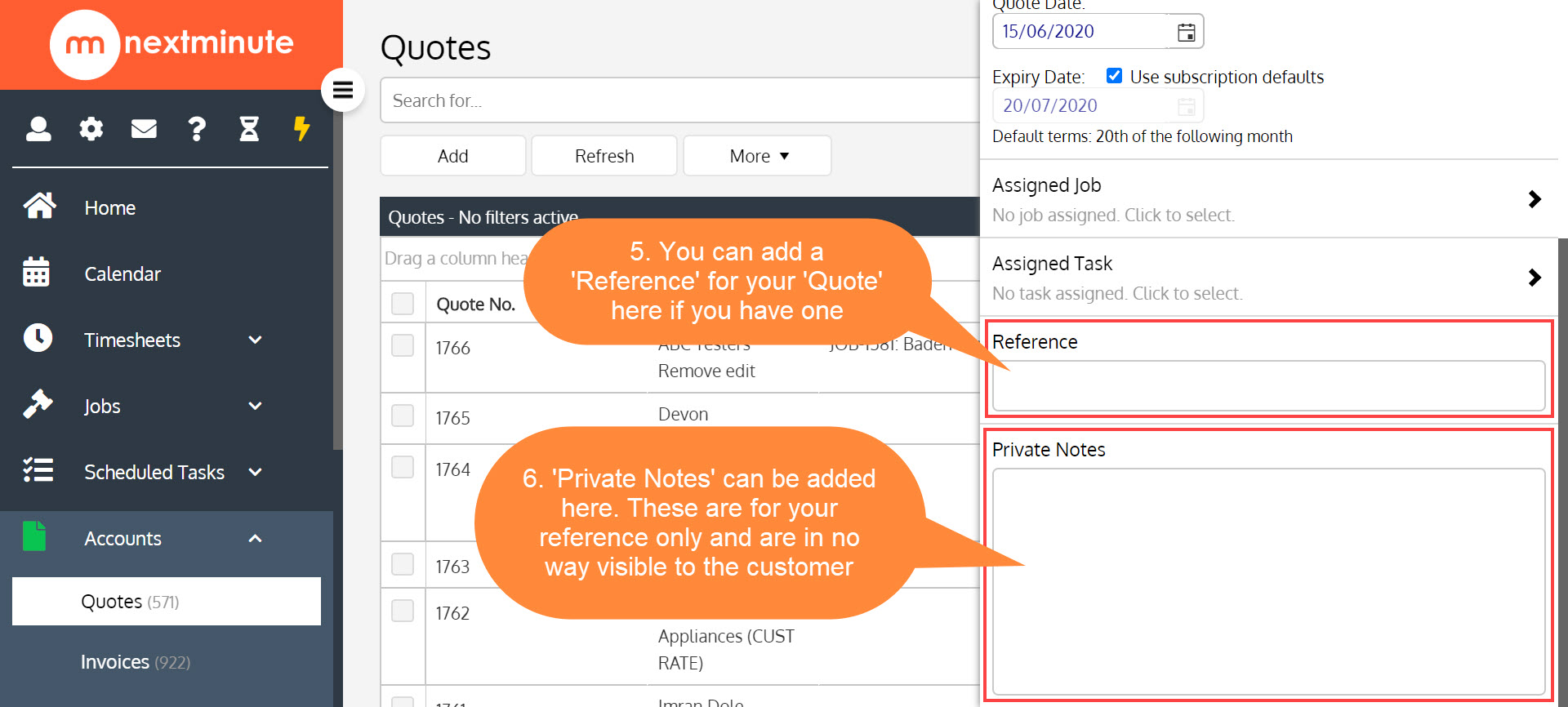
Task: Uncheck Use subscription defaults checkbox
Action: tap(1114, 76)
